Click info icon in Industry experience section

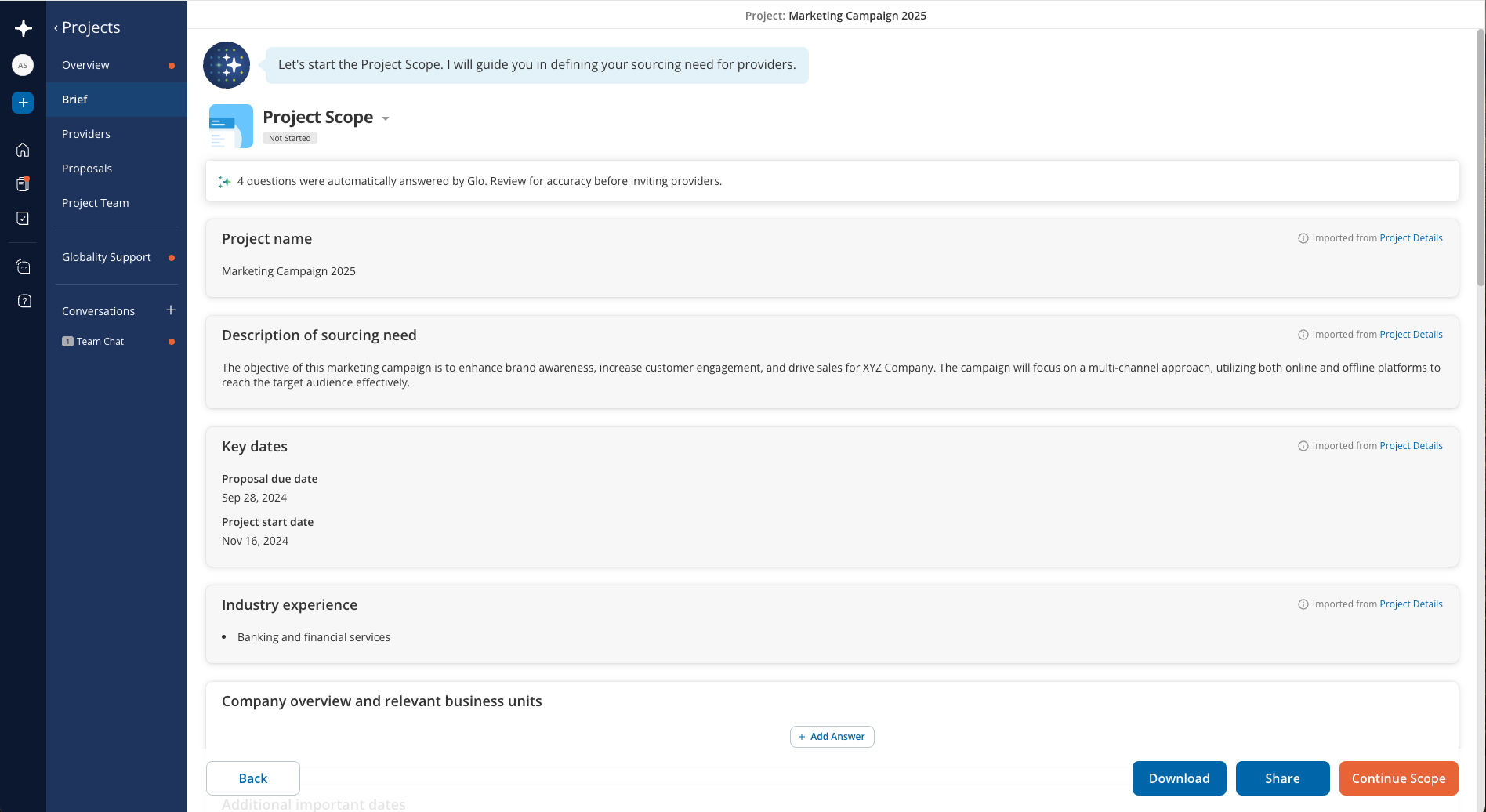click(1303, 604)
